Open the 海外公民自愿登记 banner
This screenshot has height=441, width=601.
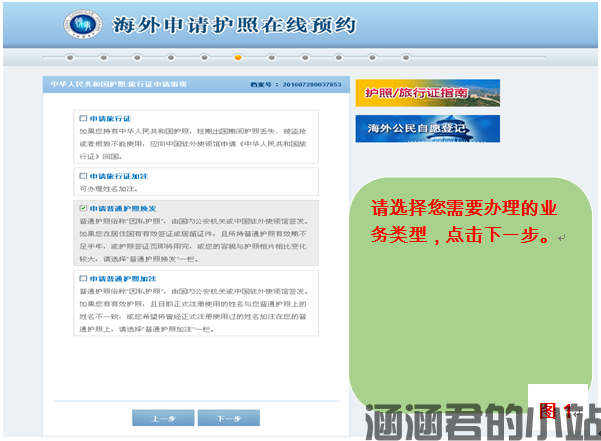pos(428,129)
